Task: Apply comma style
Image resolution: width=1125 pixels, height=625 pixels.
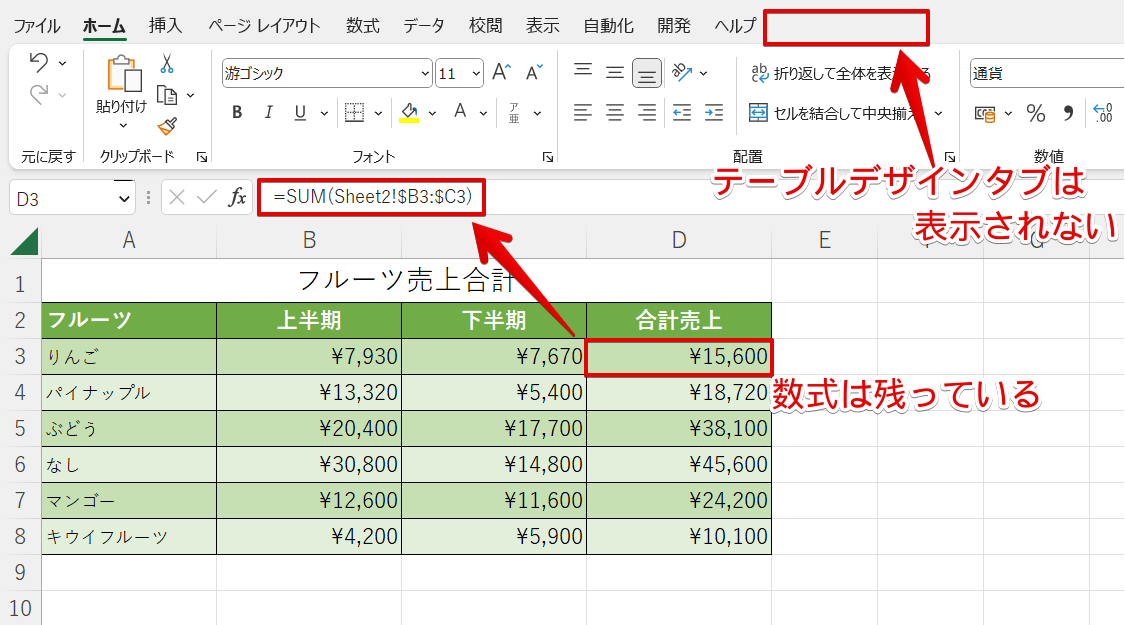Action: 1068,113
